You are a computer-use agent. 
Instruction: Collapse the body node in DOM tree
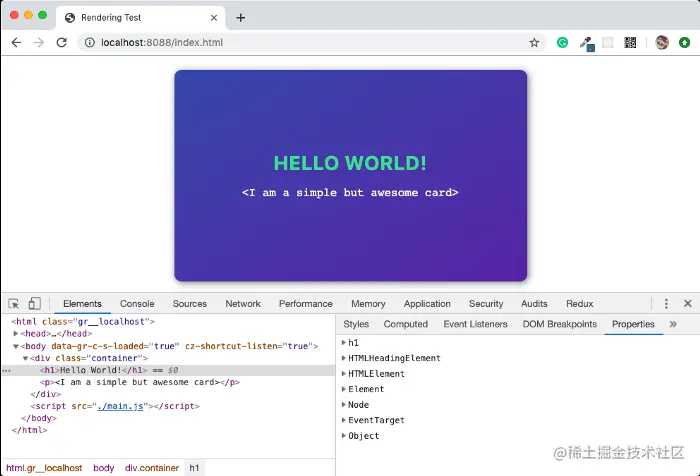click(x=16, y=346)
